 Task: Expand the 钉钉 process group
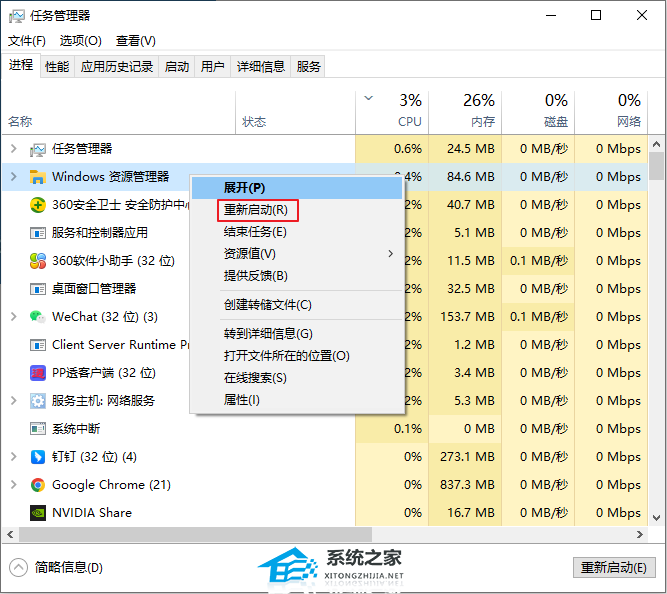click(14, 457)
